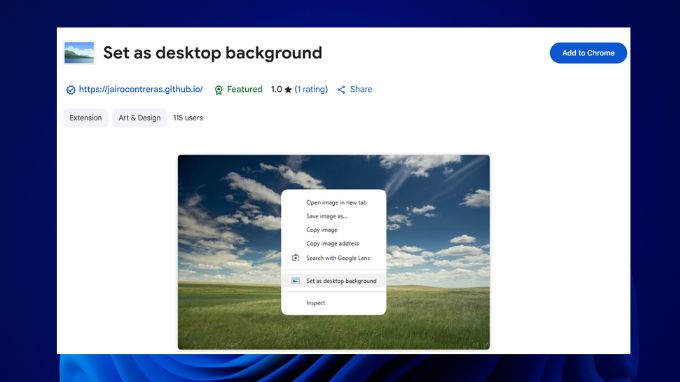
Task: Click the verified publisher badge icon
Action: 71,90
